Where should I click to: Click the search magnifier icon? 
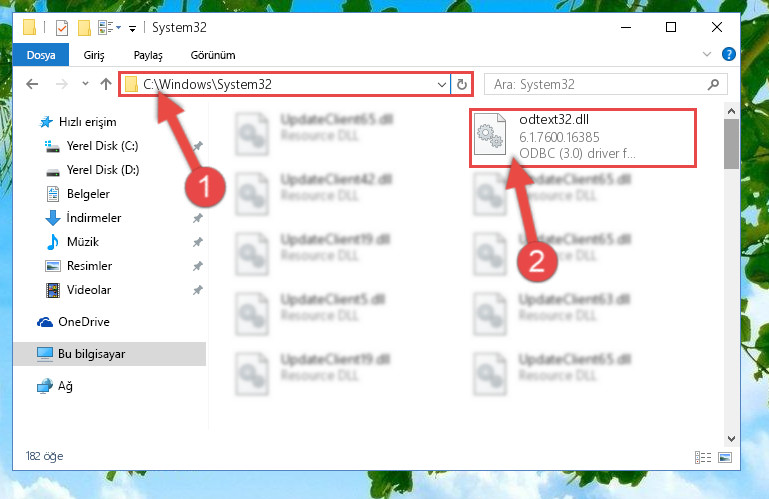(714, 84)
